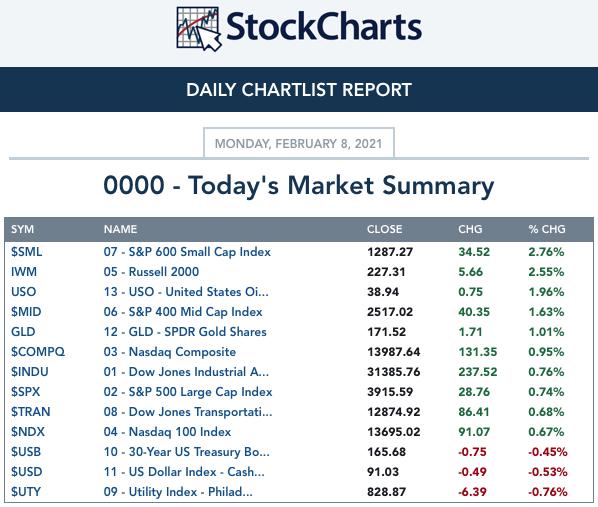Click the GLD - SPDR Gold Shares link
Viewport: 598px width, 507px height.
coord(185,332)
